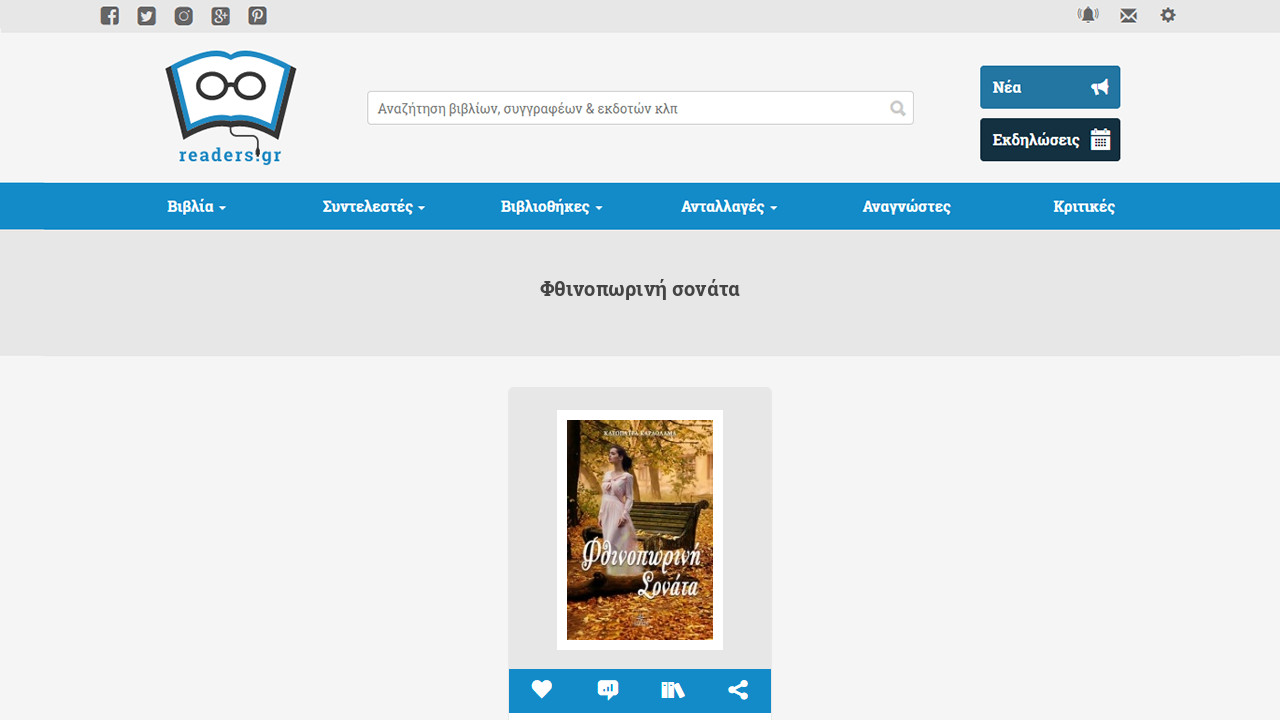
Task: Expand the Συντελεστές dropdown menu
Action: click(374, 207)
